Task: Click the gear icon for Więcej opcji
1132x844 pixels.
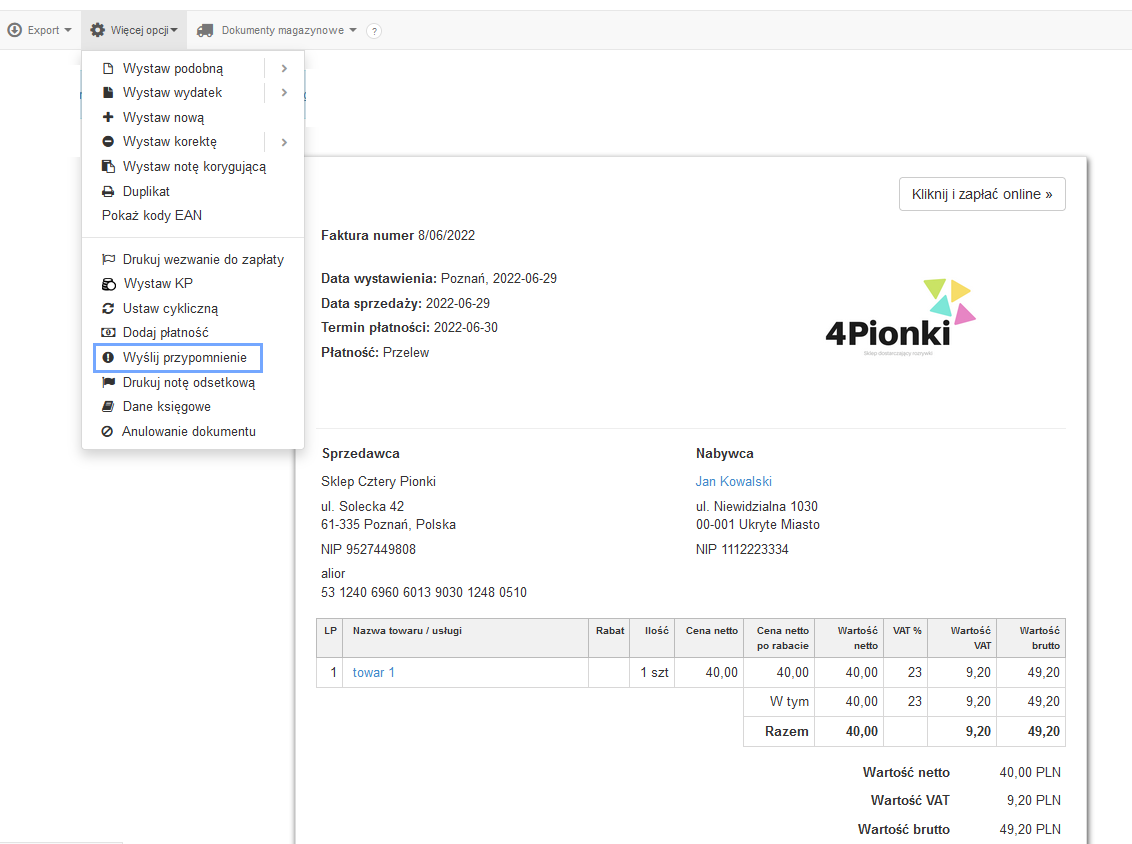Action: pyautogui.click(x=97, y=30)
